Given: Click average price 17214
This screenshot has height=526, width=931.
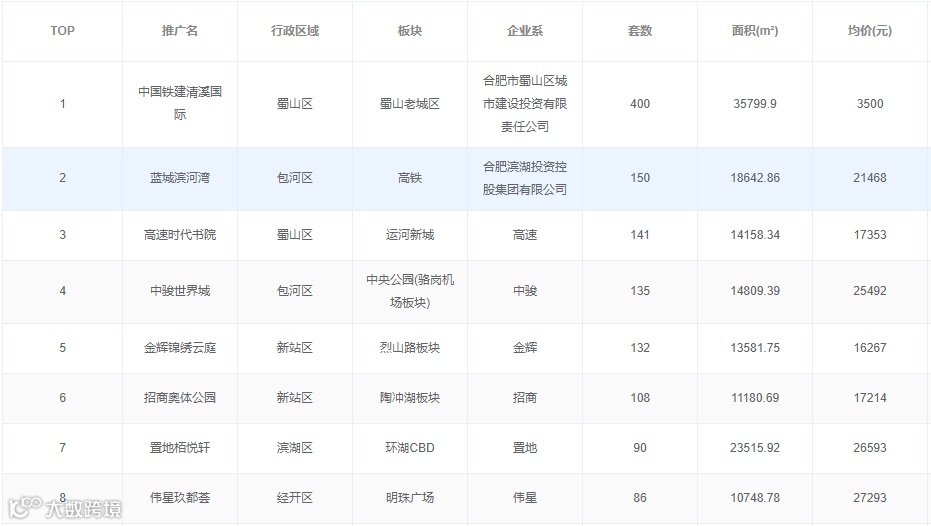Looking at the screenshot, I should (870, 398).
